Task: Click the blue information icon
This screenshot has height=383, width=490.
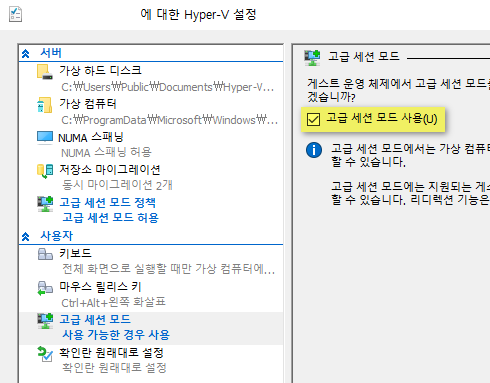Action: pos(314,150)
